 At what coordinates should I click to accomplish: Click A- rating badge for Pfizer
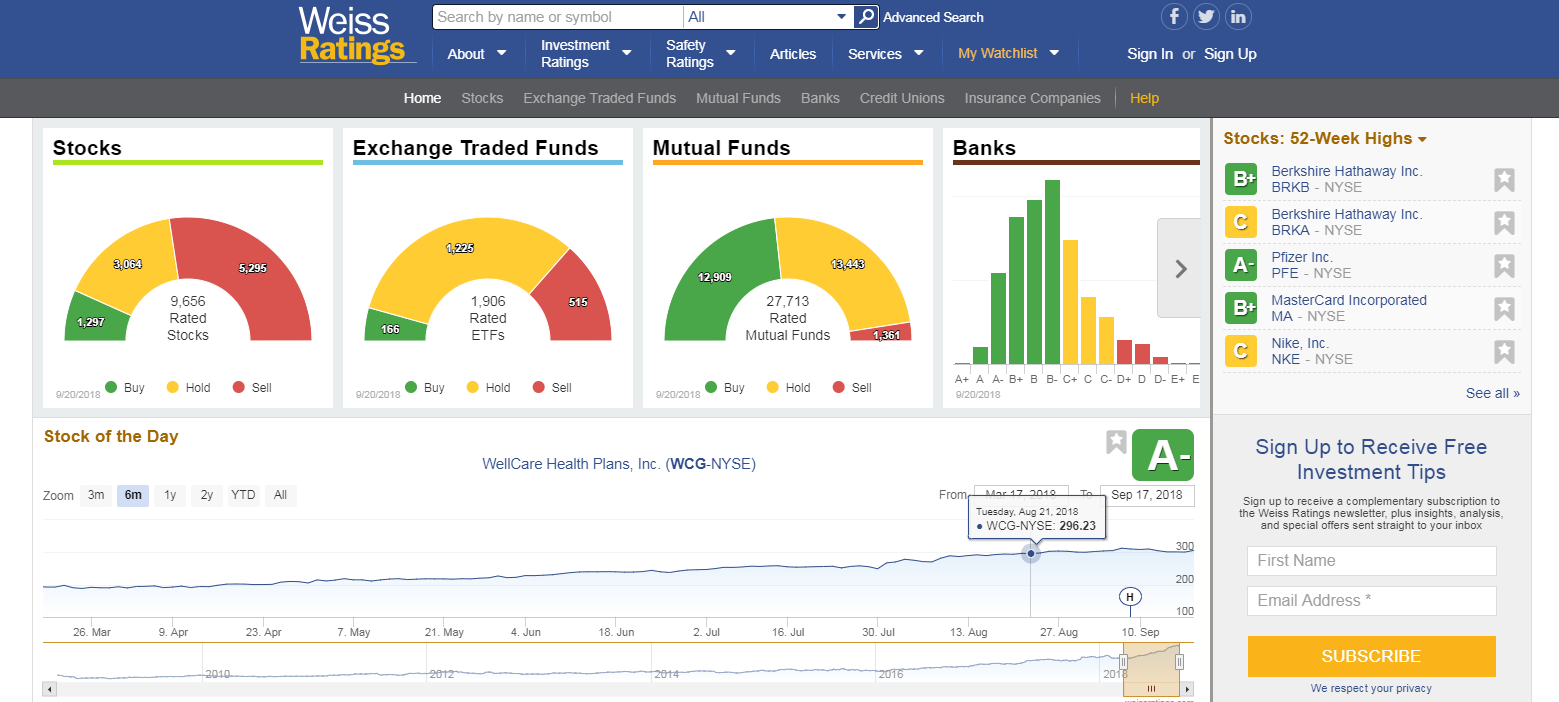click(1241, 265)
